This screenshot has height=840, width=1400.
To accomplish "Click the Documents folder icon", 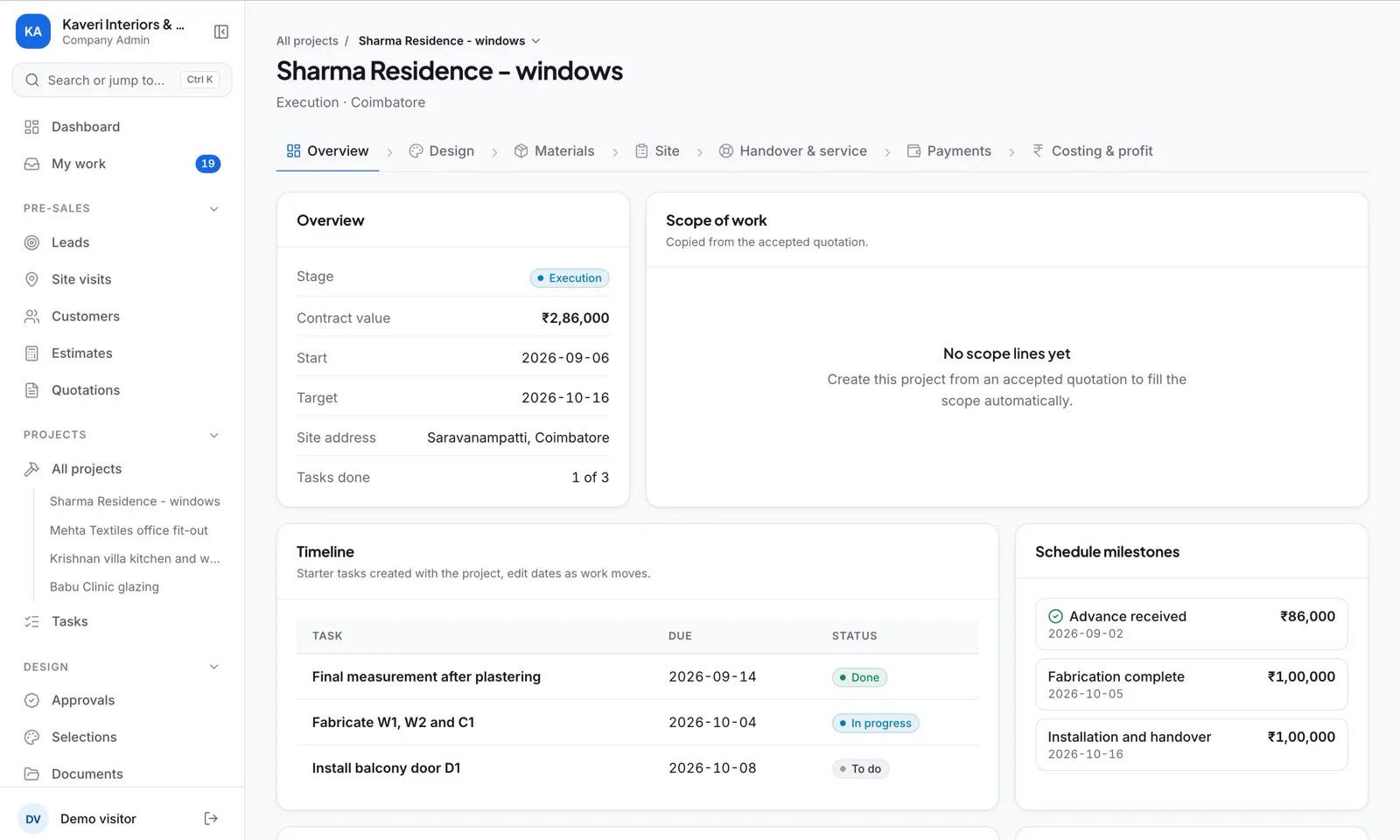I will point(31,773).
